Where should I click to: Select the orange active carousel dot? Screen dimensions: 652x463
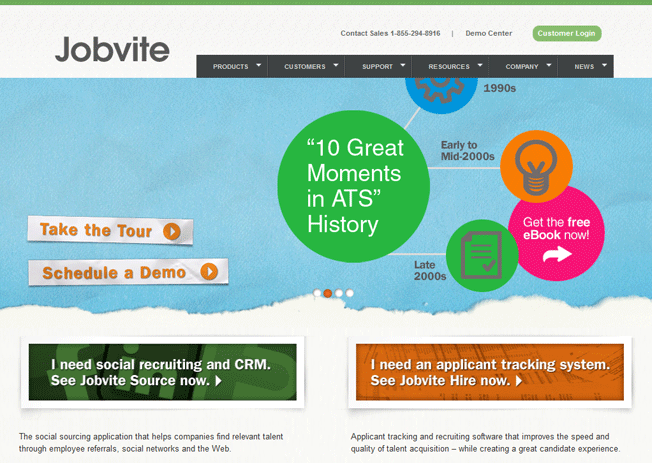click(x=328, y=293)
